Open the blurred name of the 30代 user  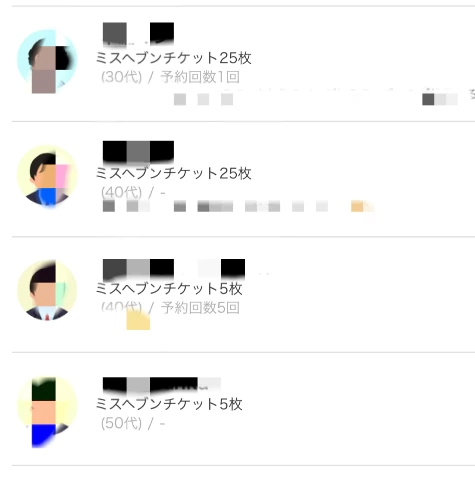(138, 34)
